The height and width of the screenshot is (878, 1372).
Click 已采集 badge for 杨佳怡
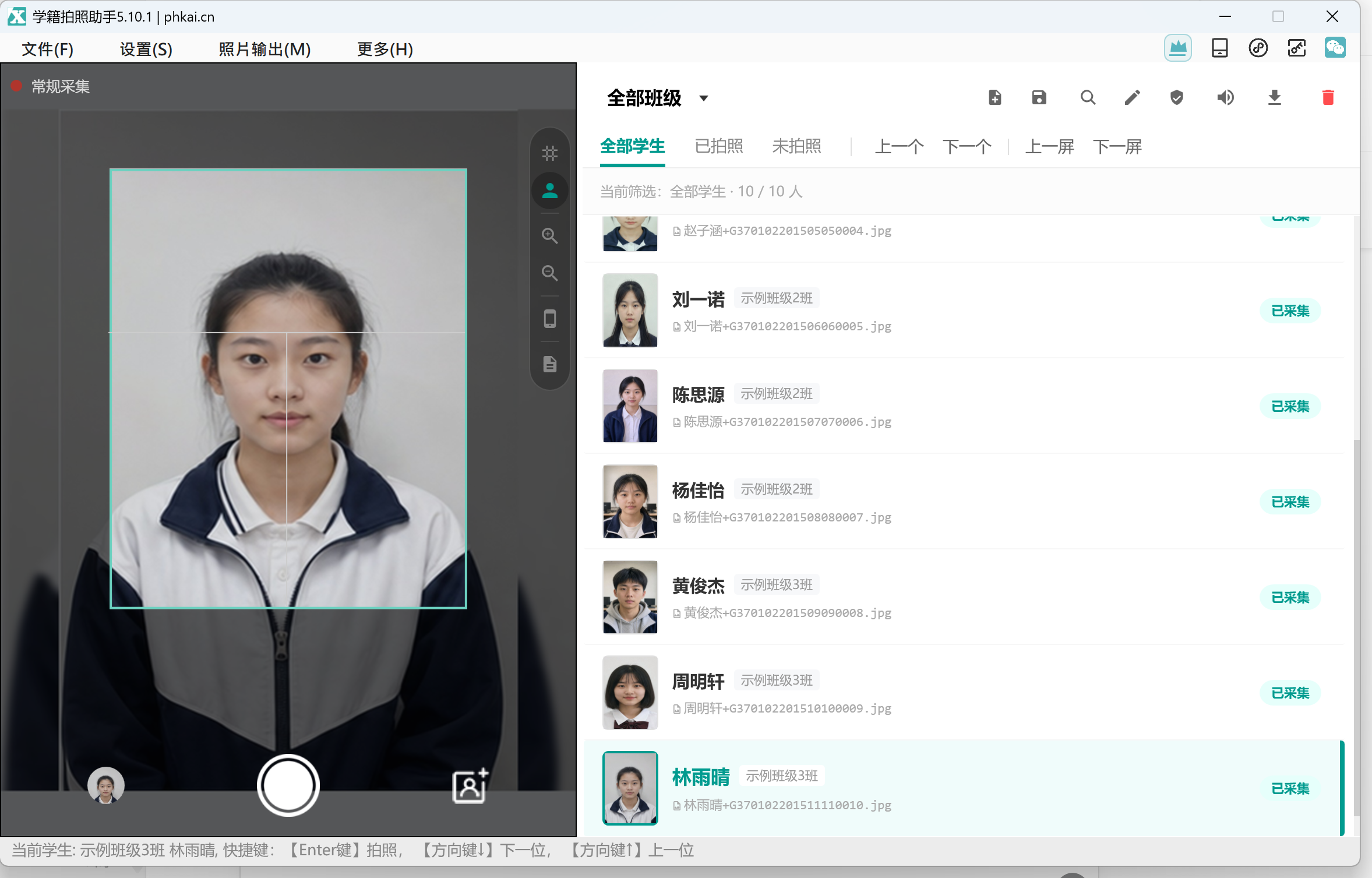[x=1290, y=502]
